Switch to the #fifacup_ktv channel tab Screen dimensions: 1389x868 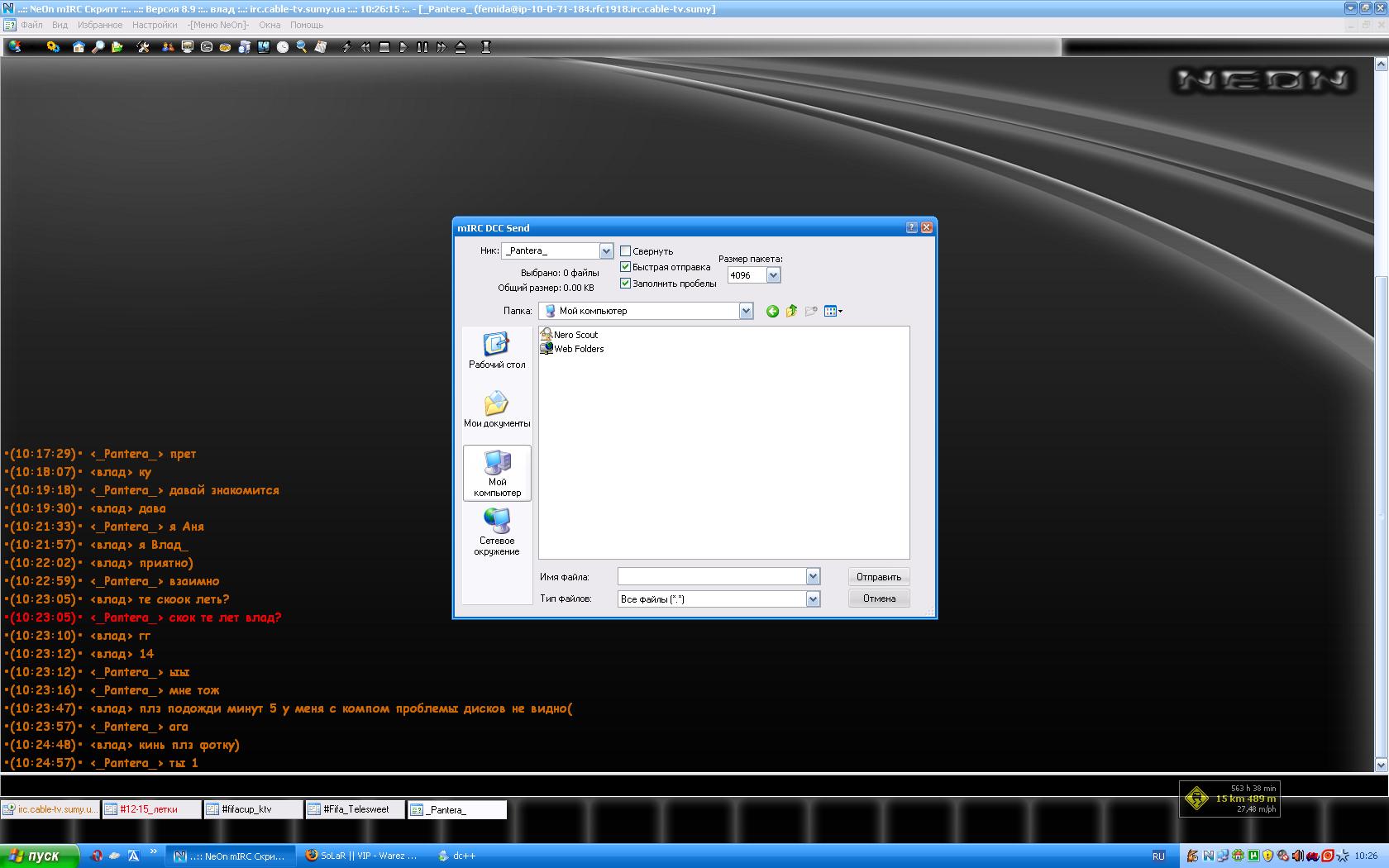[x=252, y=809]
